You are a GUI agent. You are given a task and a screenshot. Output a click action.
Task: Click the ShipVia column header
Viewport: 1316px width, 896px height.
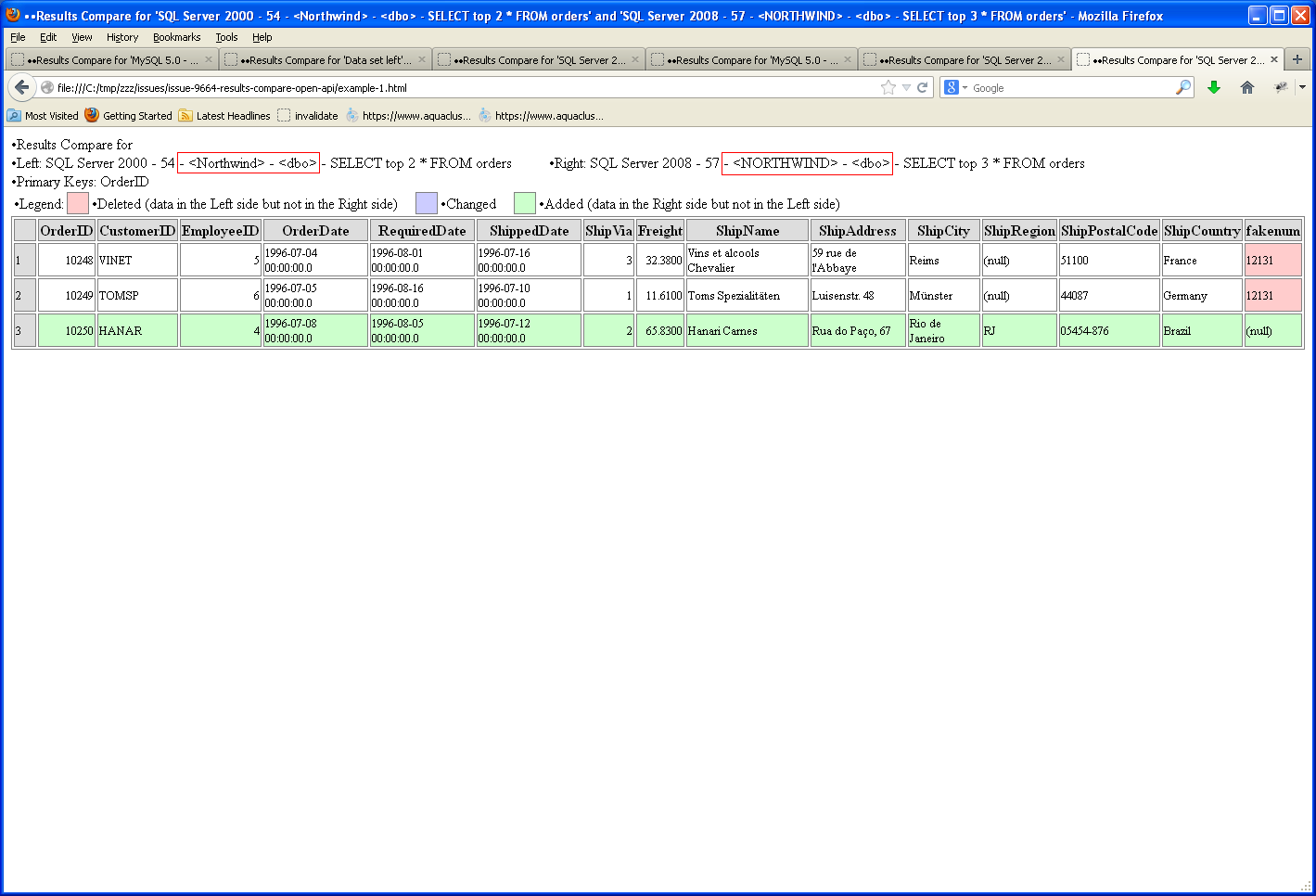[x=609, y=231]
